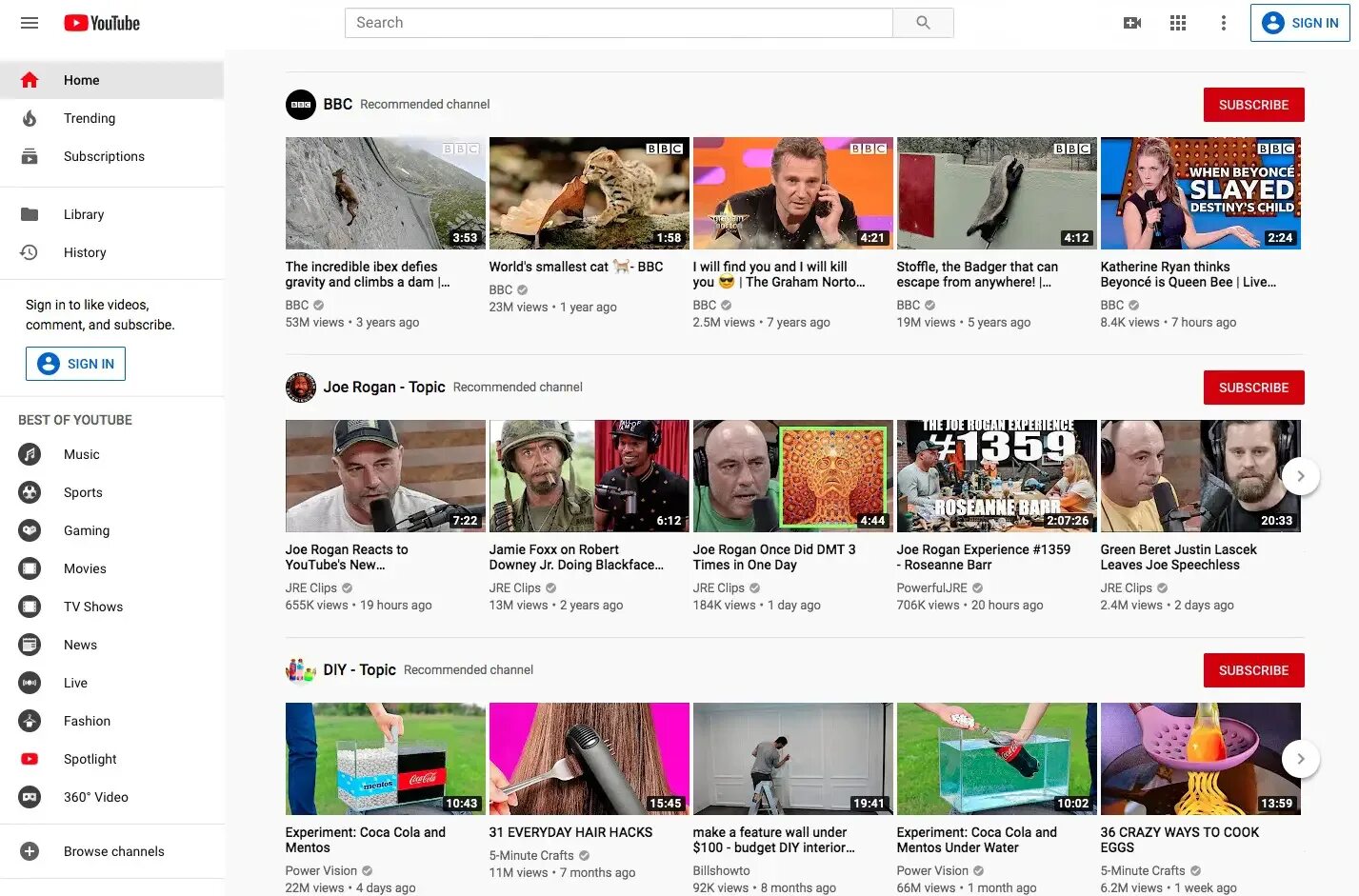
Task: Click the Trending flame icon
Action: pyautogui.click(x=30, y=118)
